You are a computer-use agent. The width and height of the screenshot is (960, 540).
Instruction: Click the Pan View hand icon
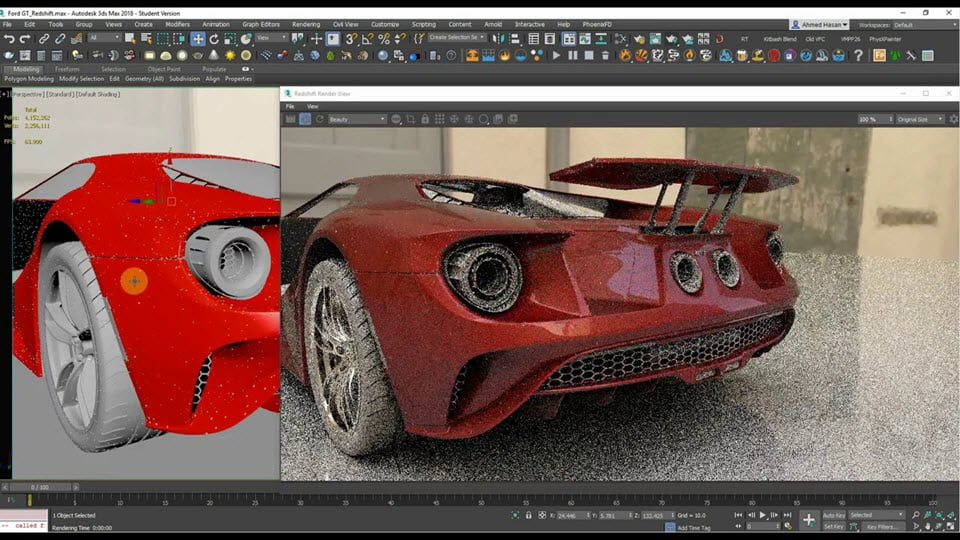pos(928,527)
